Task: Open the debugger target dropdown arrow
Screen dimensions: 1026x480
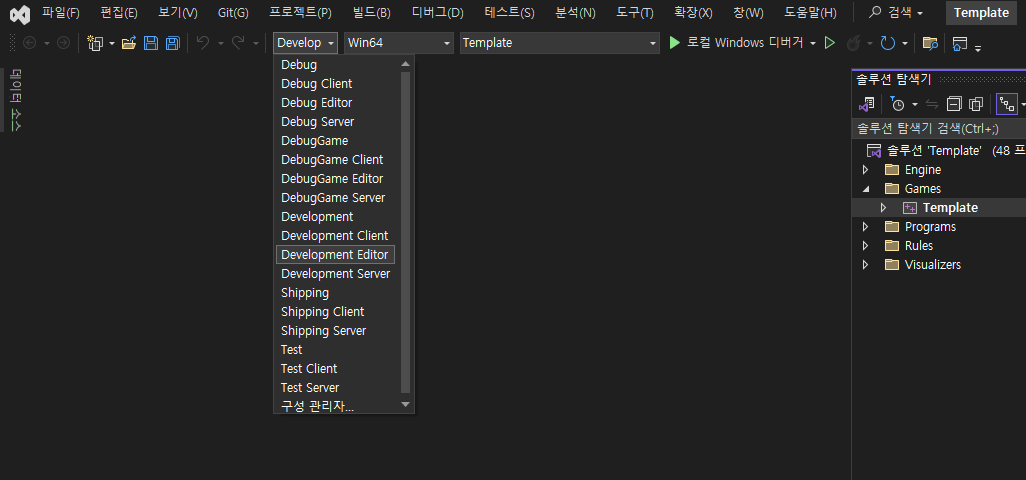Action: click(813, 44)
